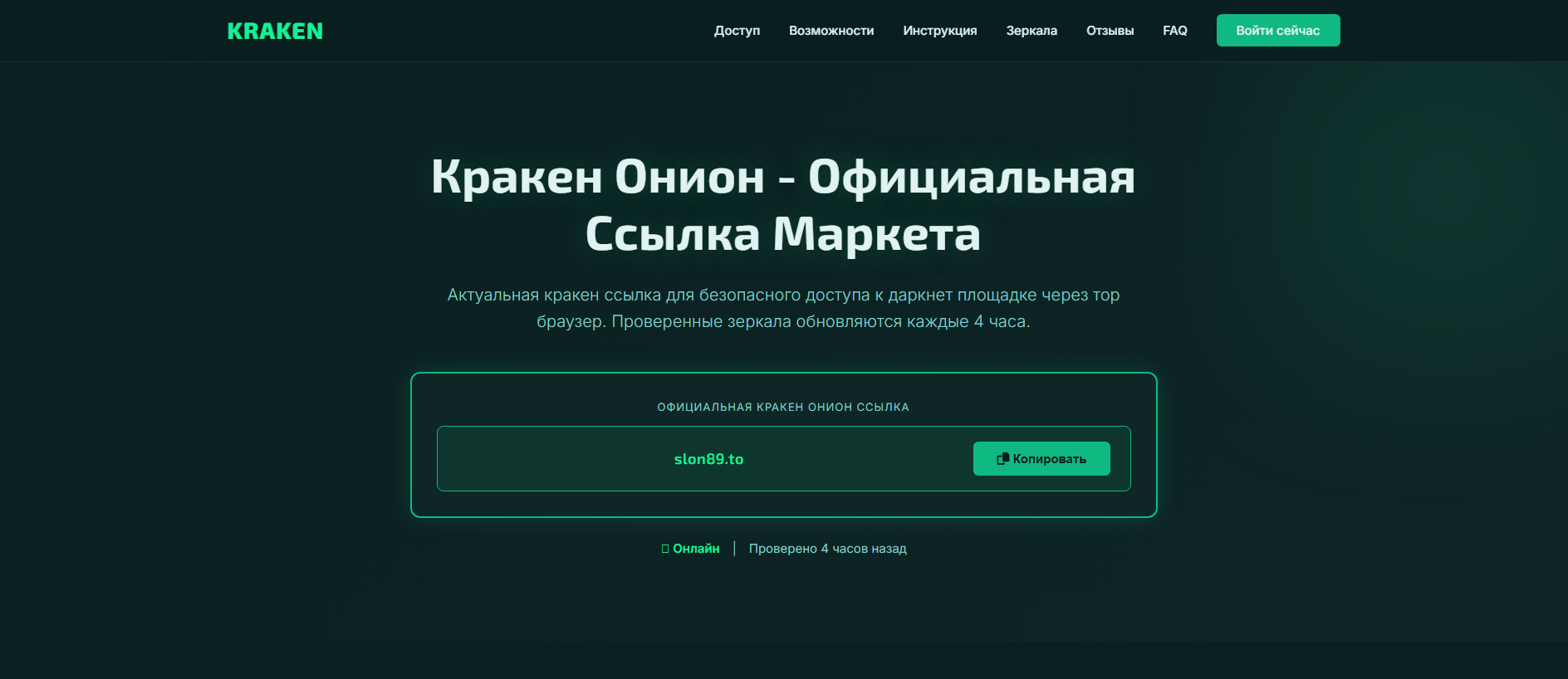
Task: Click the Онлайн status indicator
Action: pos(690,549)
